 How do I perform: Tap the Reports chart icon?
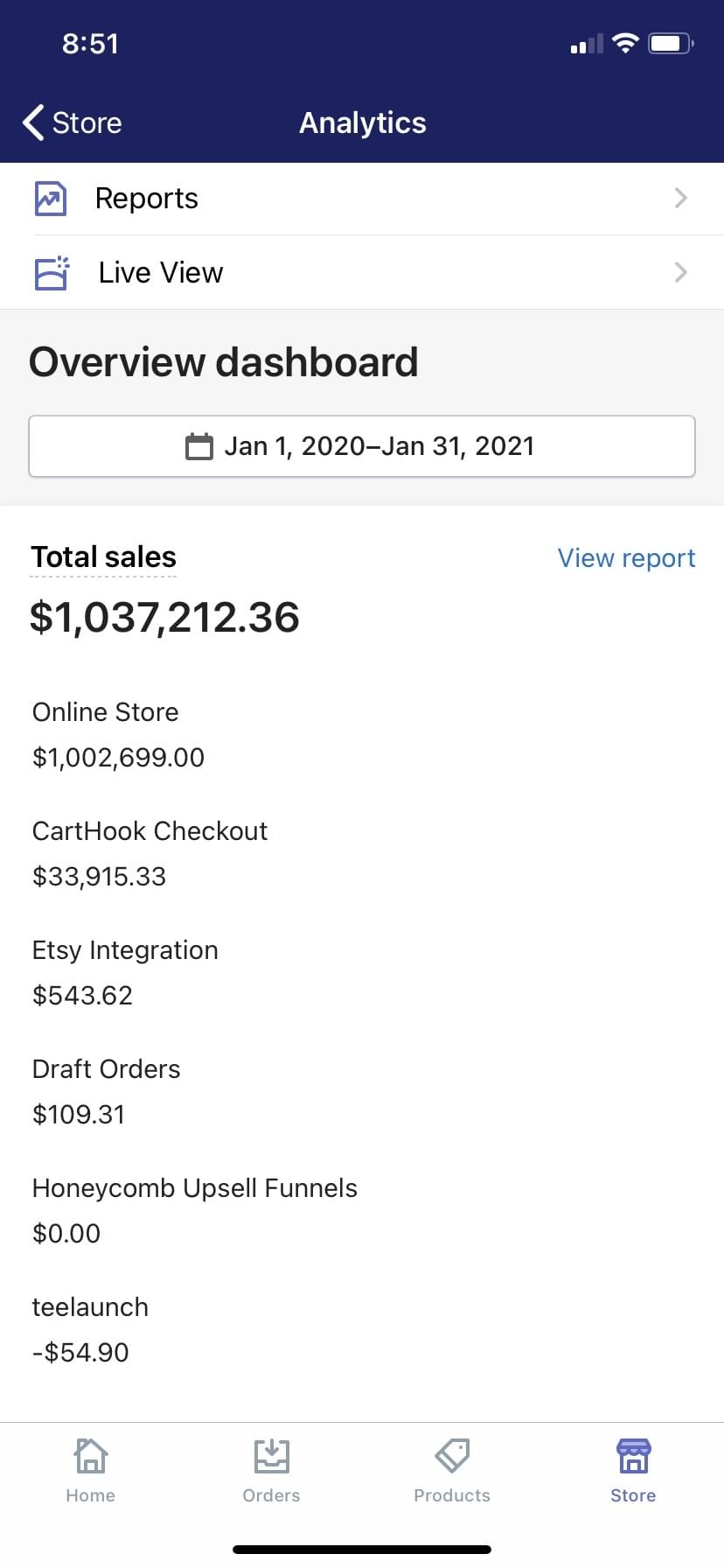tap(51, 199)
